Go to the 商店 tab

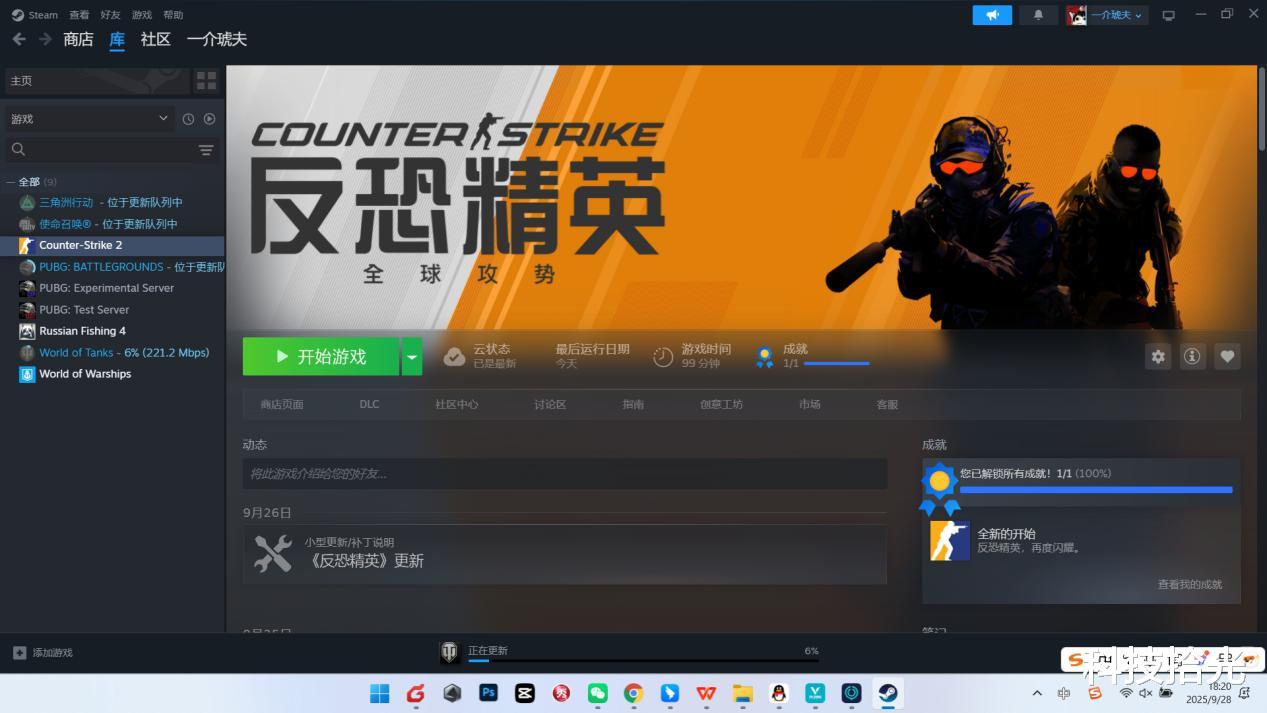coord(78,39)
